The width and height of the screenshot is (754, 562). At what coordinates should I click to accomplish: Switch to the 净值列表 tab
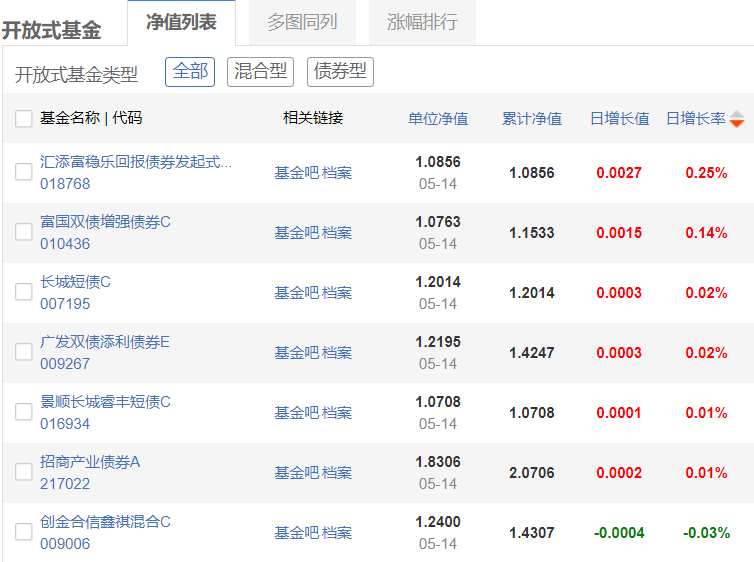181,22
